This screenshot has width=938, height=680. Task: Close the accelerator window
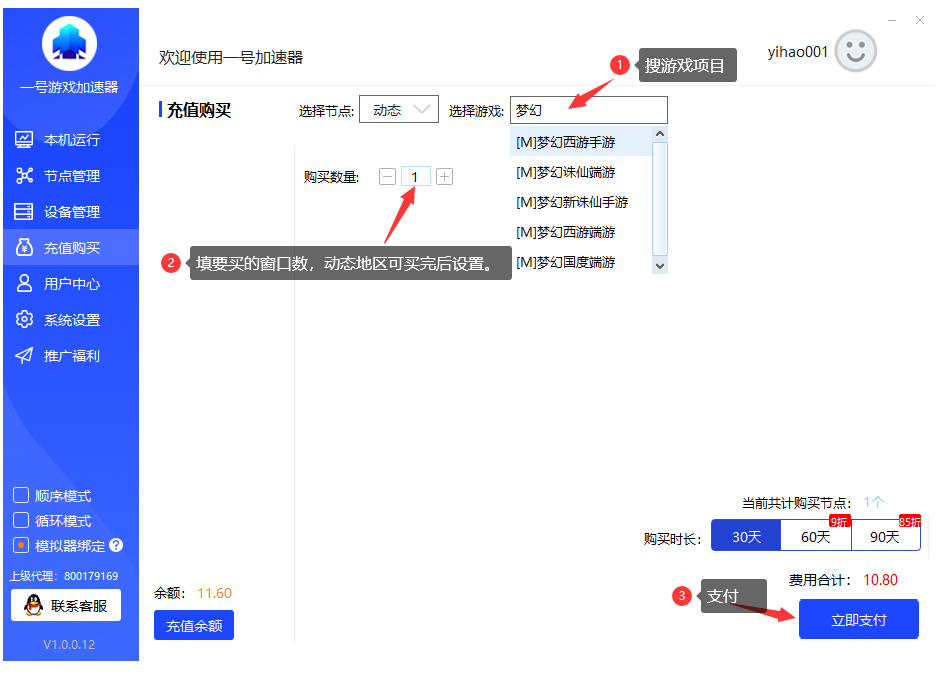(920, 20)
